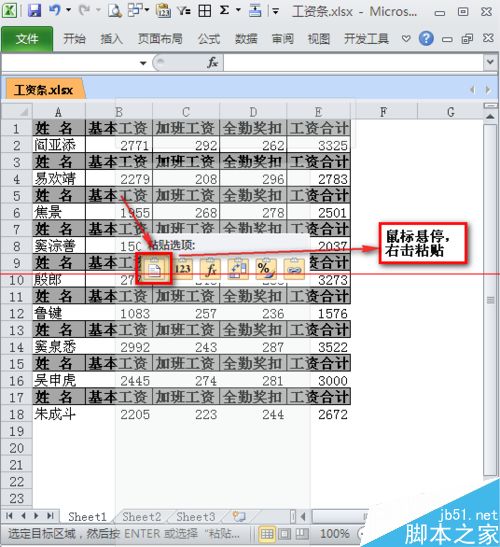Open the AutoSum dropdown arrow
The width and height of the screenshot is (500, 547).
tap(238, 10)
